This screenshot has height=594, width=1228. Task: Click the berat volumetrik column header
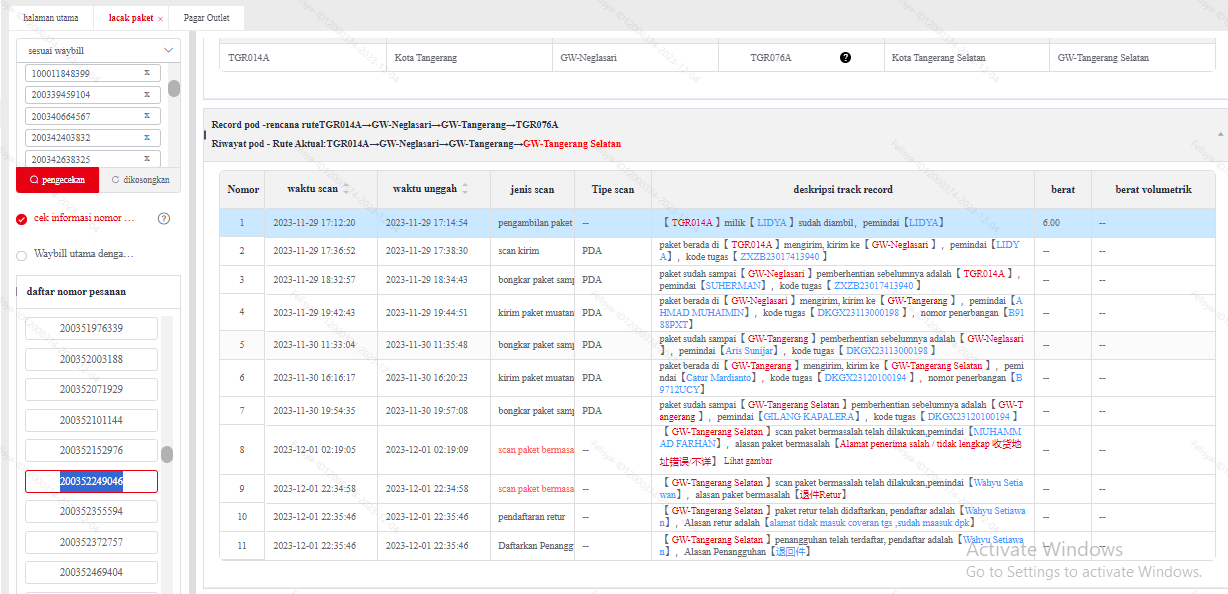click(x=1153, y=189)
